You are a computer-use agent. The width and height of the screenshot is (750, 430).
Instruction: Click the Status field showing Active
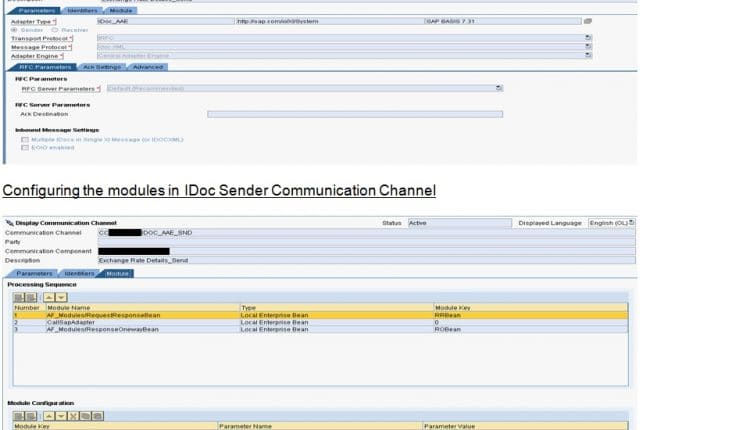tap(460, 223)
